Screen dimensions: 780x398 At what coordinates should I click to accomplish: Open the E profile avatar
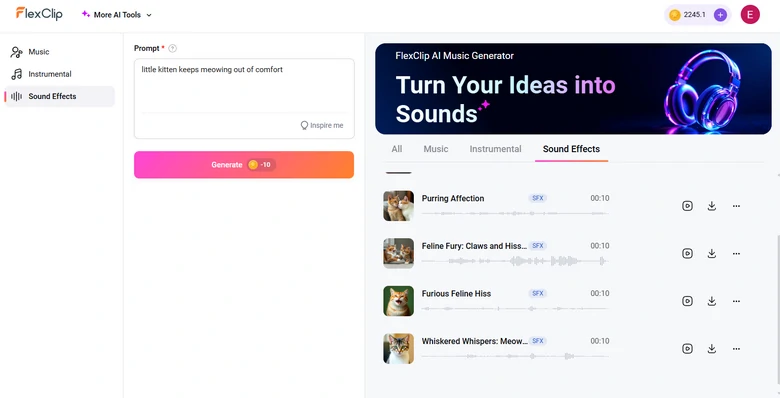(750, 14)
